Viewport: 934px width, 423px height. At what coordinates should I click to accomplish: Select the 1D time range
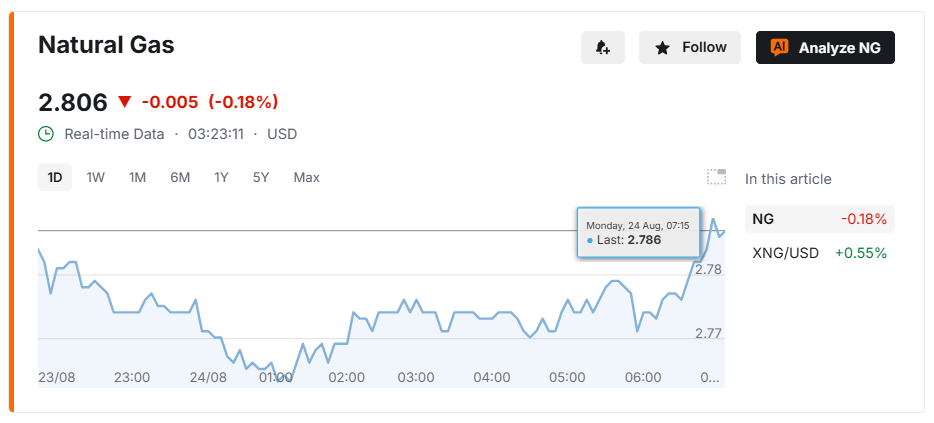pyautogui.click(x=55, y=178)
